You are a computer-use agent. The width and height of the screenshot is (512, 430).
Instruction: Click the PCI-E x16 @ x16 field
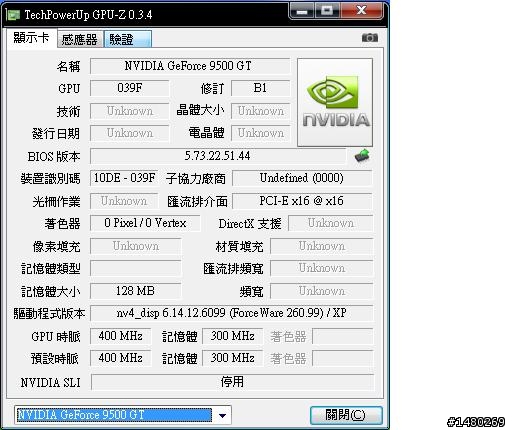coord(302,201)
